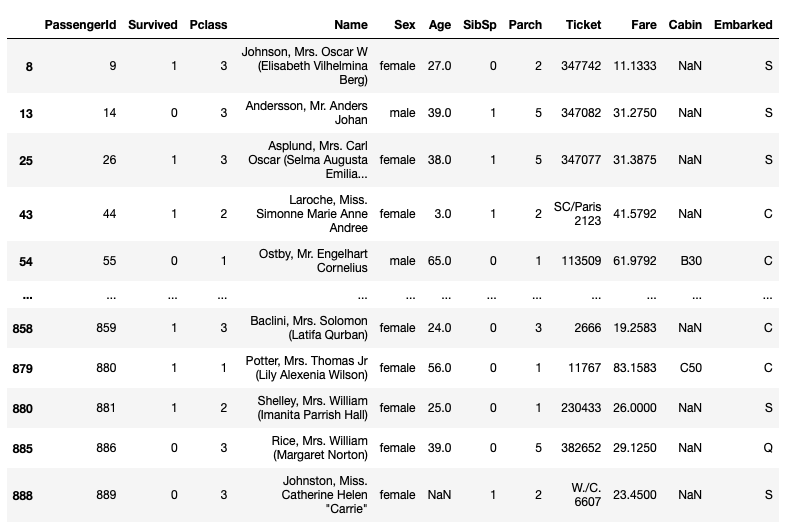Screen dimensions: 786x530
Task: Click fare value 23.4500
Action: (635, 495)
